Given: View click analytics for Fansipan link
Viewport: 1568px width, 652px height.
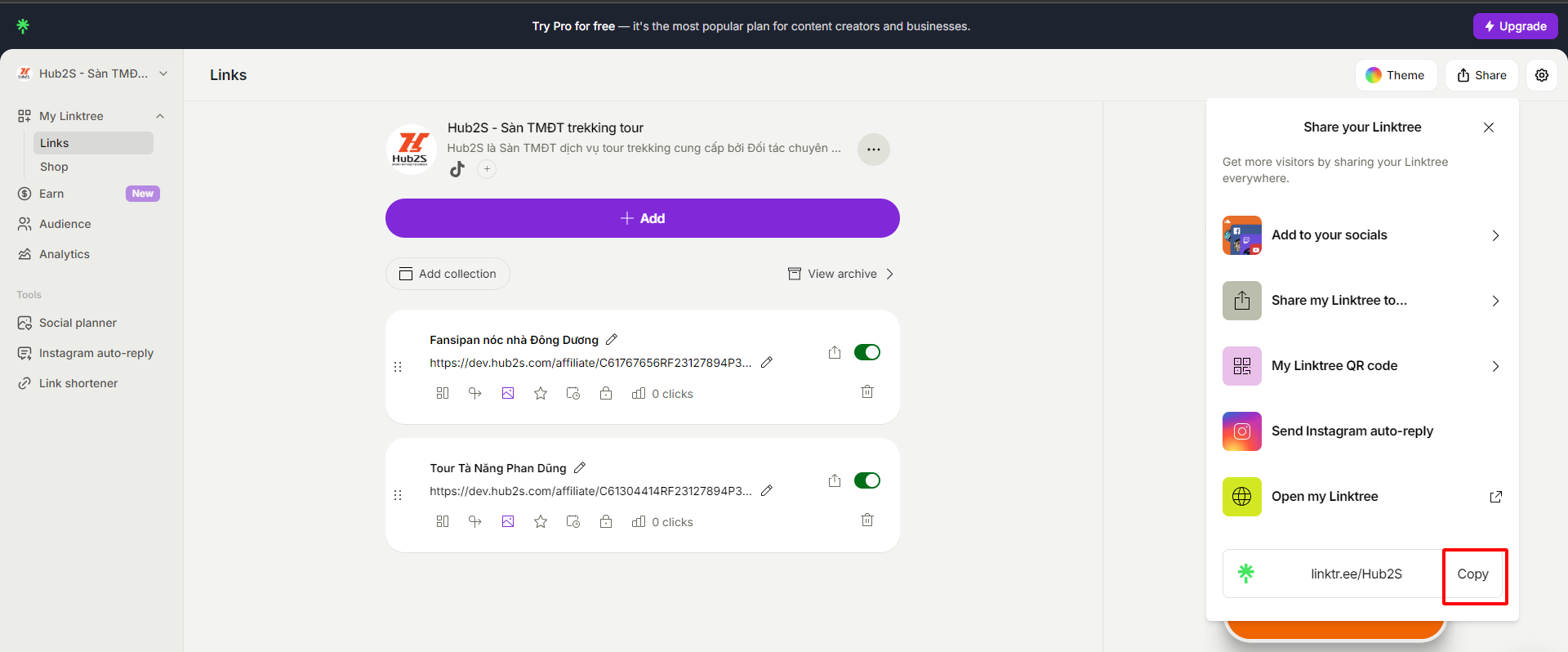Looking at the screenshot, I should 662,394.
